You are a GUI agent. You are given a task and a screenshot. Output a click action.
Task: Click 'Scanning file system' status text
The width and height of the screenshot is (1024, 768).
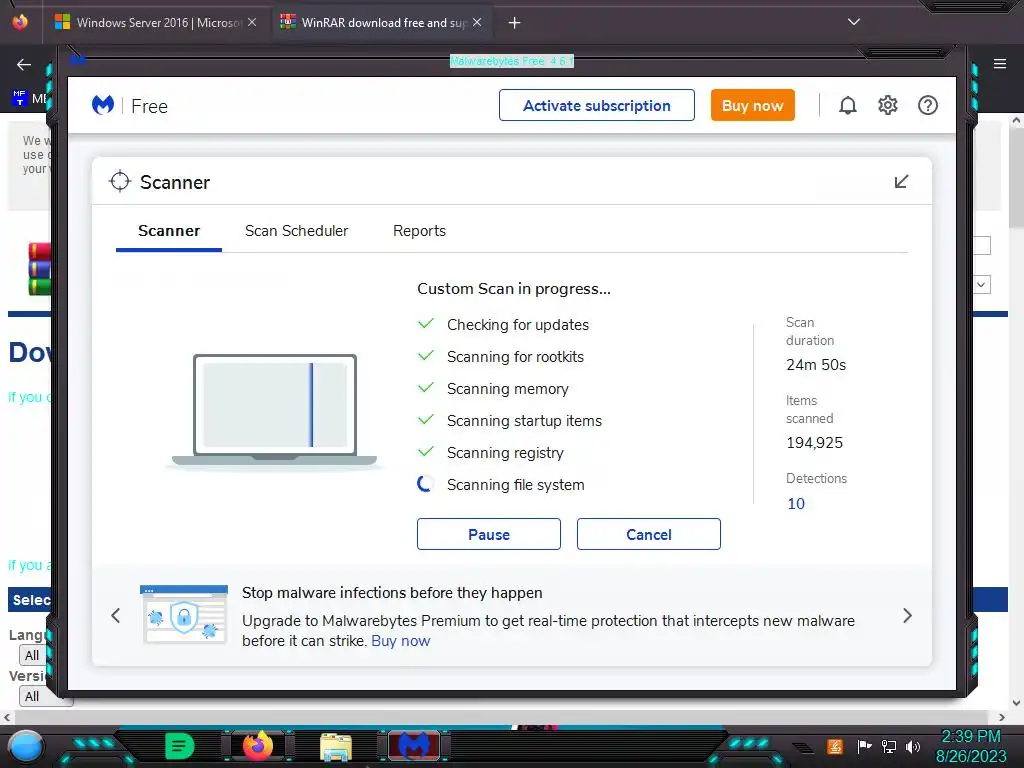click(x=515, y=485)
